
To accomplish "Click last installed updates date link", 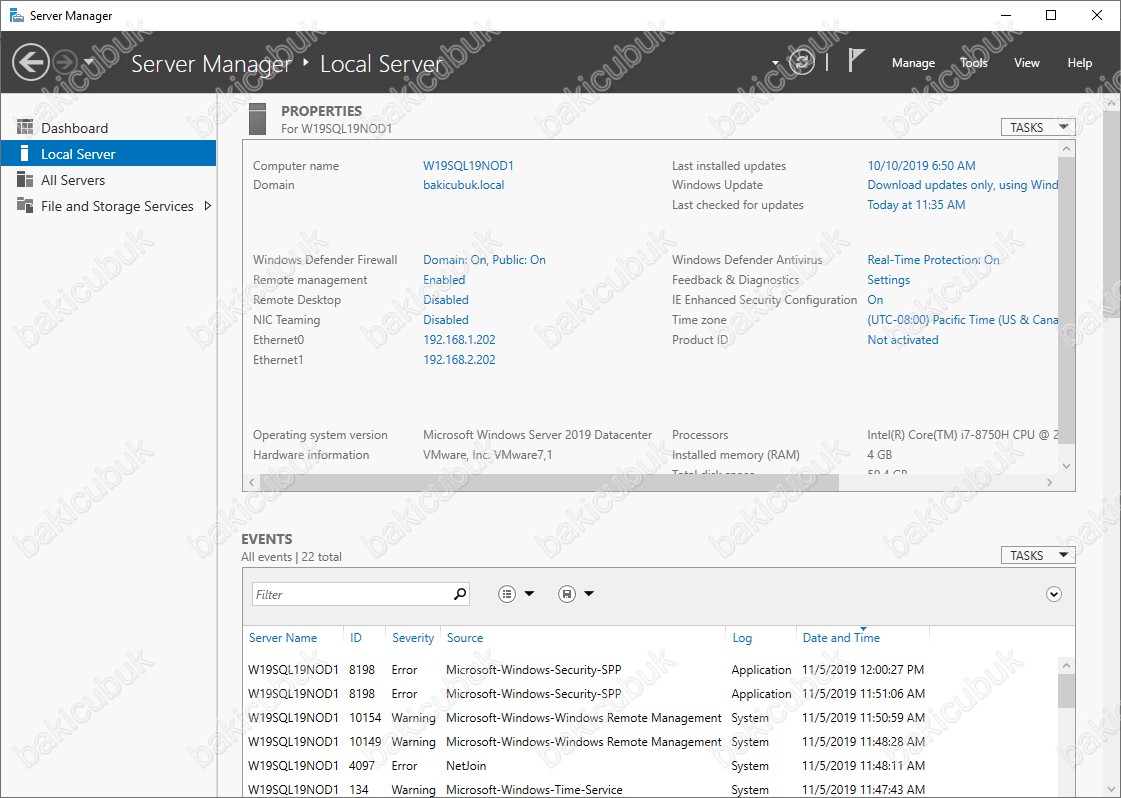I will [921, 165].
